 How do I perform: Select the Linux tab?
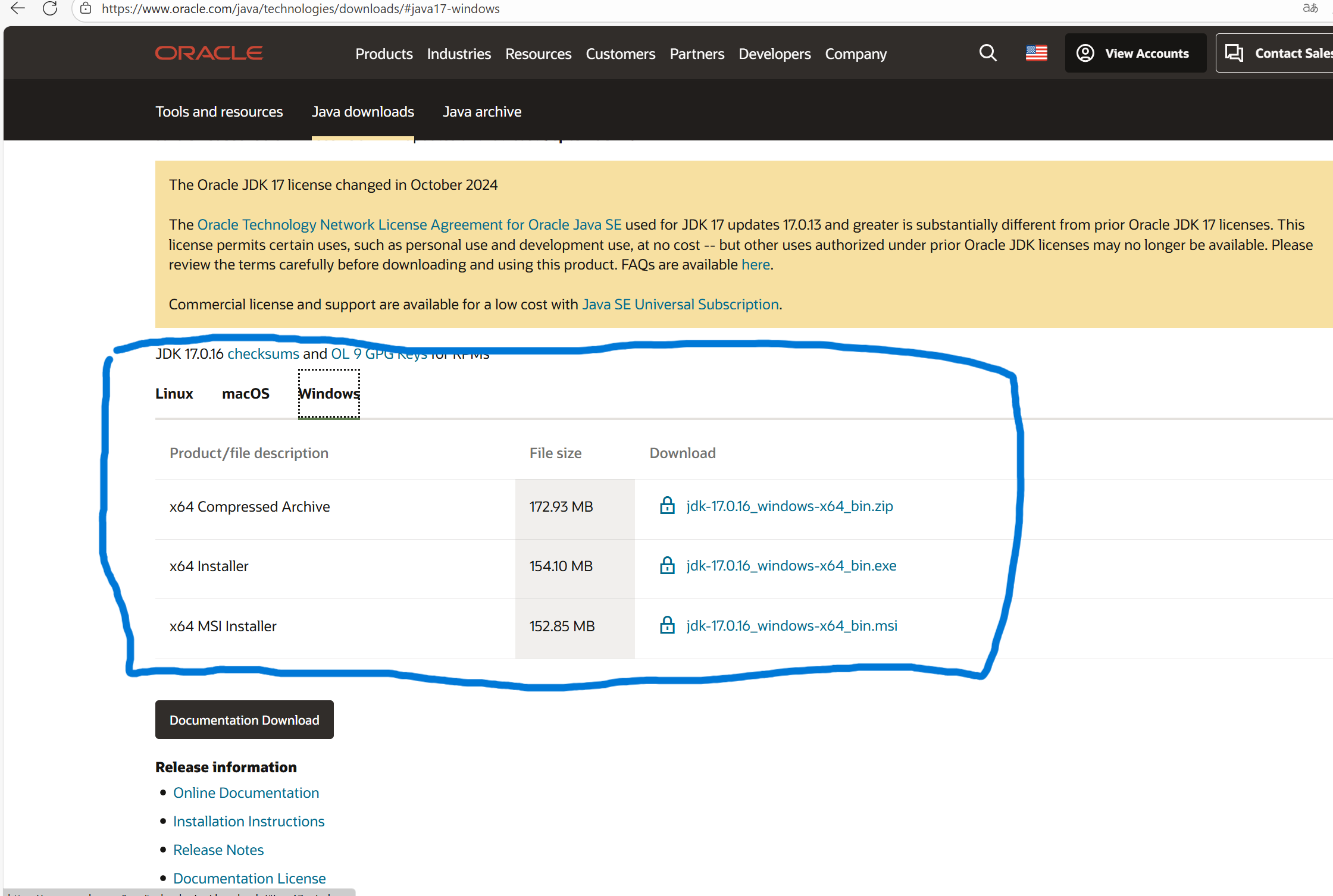click(174, 393)
